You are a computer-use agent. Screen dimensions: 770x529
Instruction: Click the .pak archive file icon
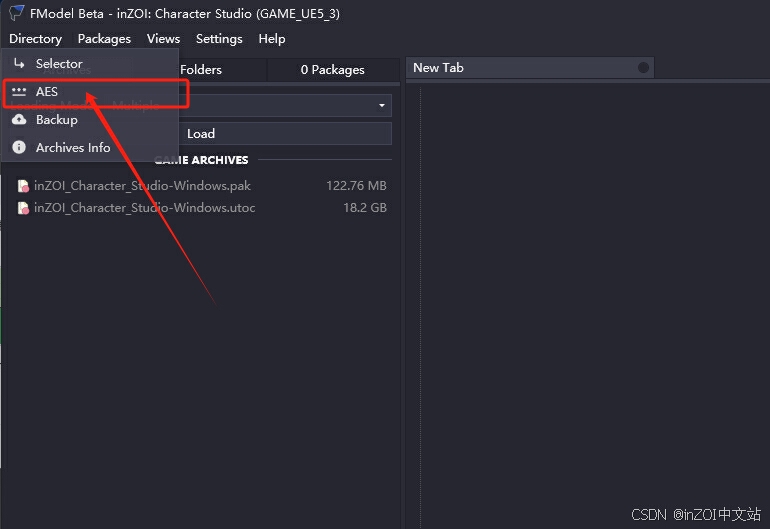pyautogui.click(x=23, y=186)
